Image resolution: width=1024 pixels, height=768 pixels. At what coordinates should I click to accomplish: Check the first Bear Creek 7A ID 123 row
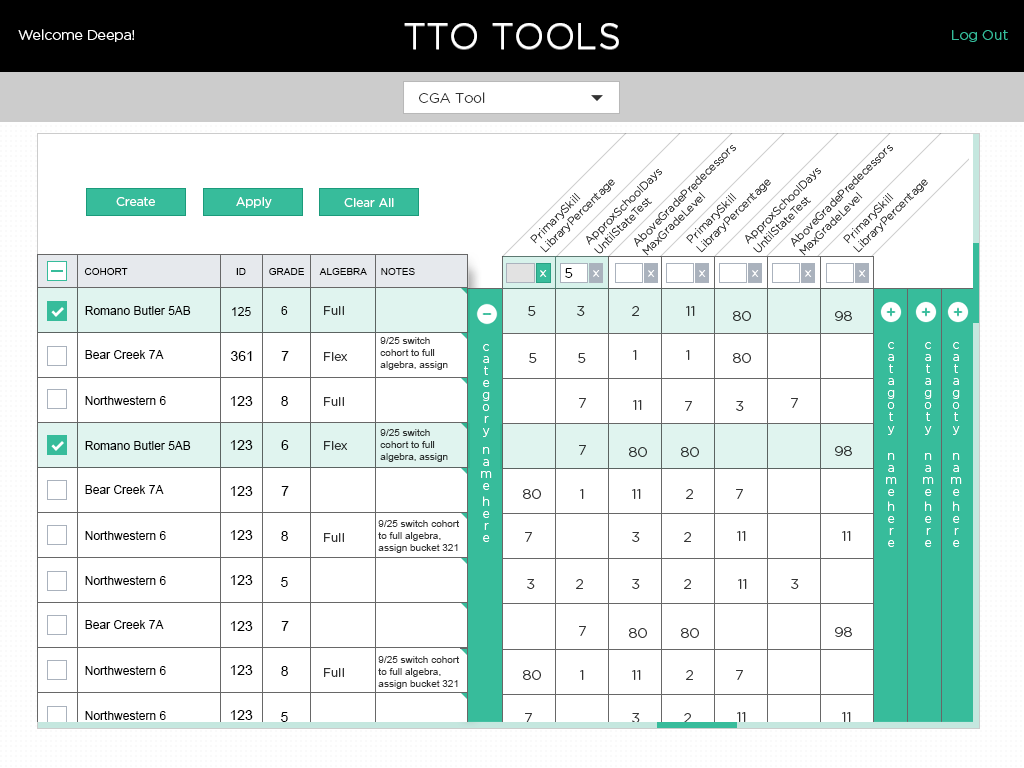[x=57, y=490]
